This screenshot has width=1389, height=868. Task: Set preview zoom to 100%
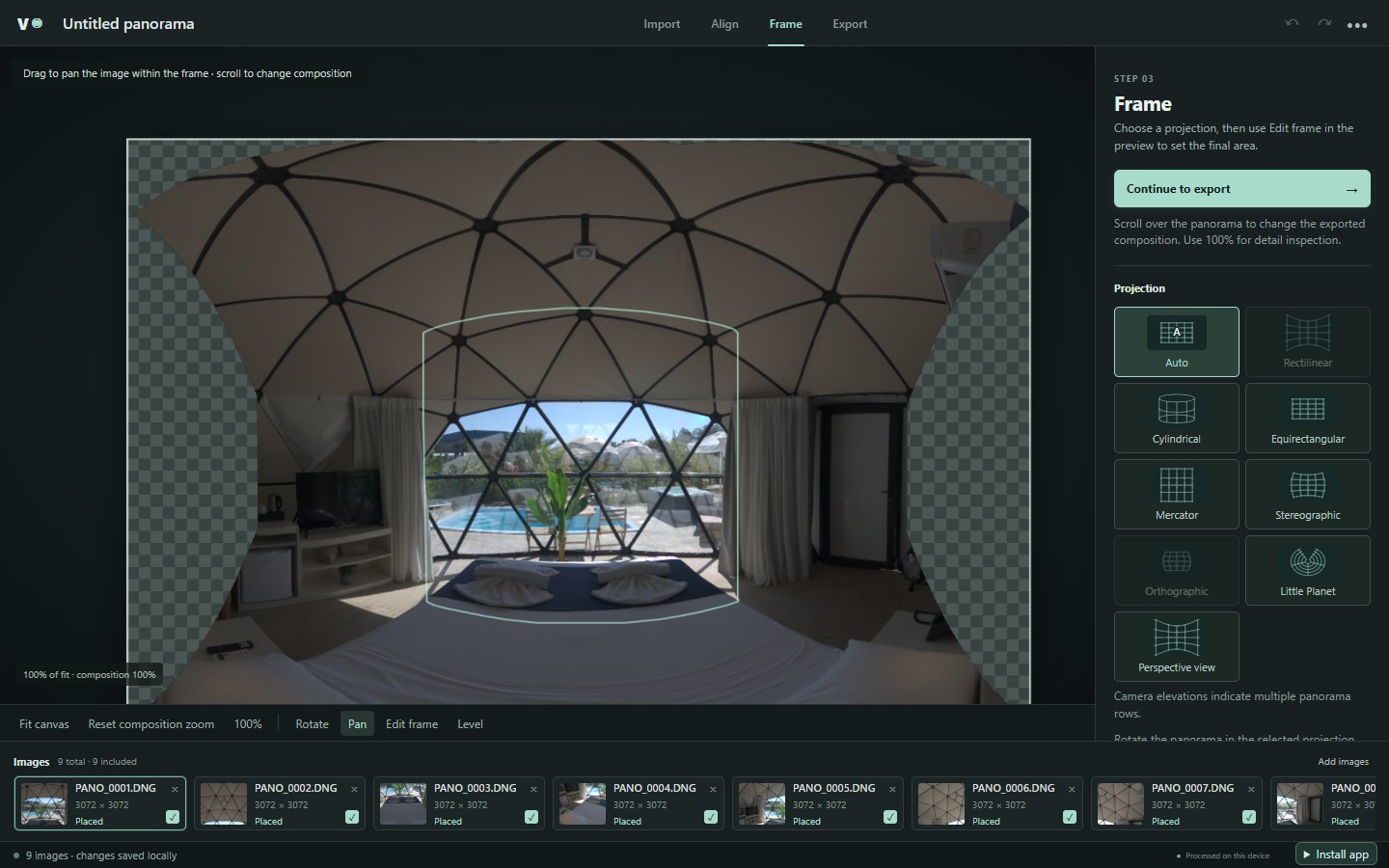[x=248, y=724]
